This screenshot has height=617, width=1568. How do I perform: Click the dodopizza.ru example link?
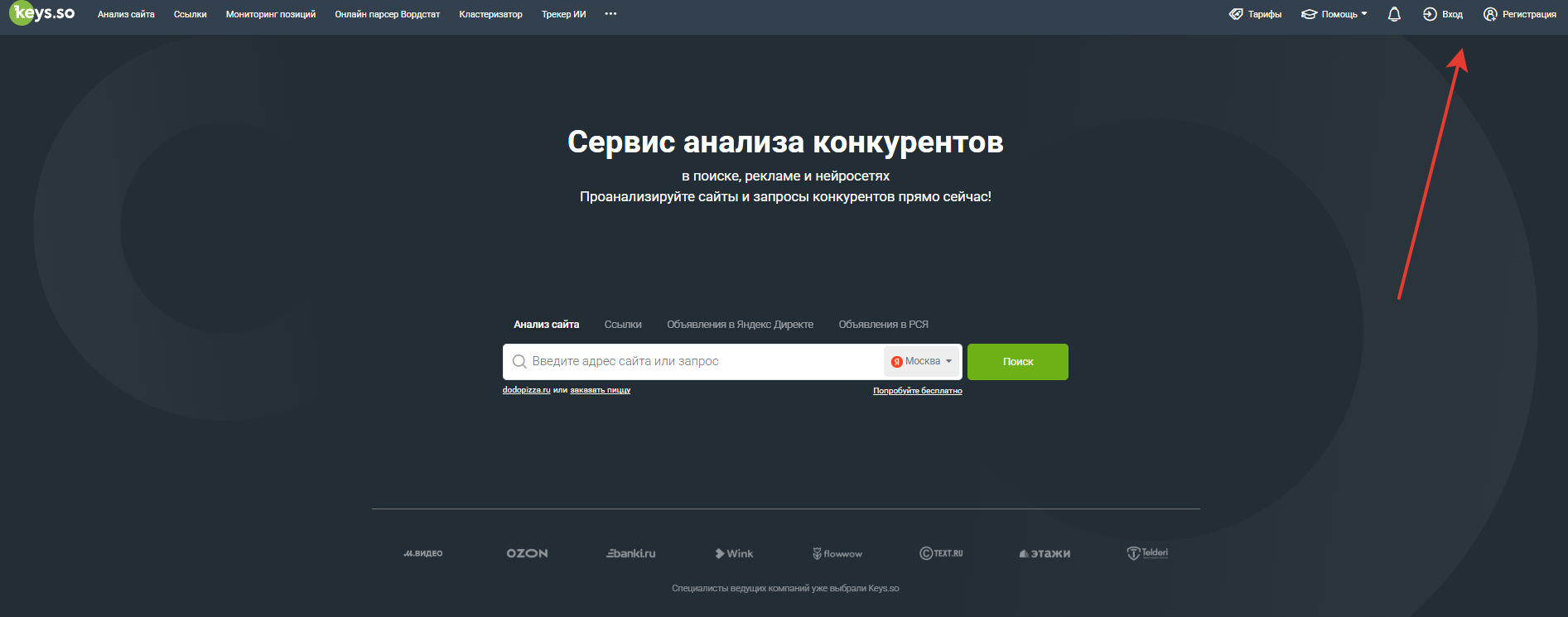[x=526, y=390]
